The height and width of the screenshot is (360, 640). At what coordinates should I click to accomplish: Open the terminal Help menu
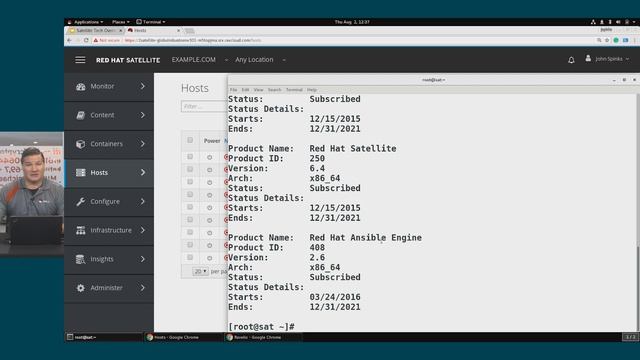click(312, 90)
